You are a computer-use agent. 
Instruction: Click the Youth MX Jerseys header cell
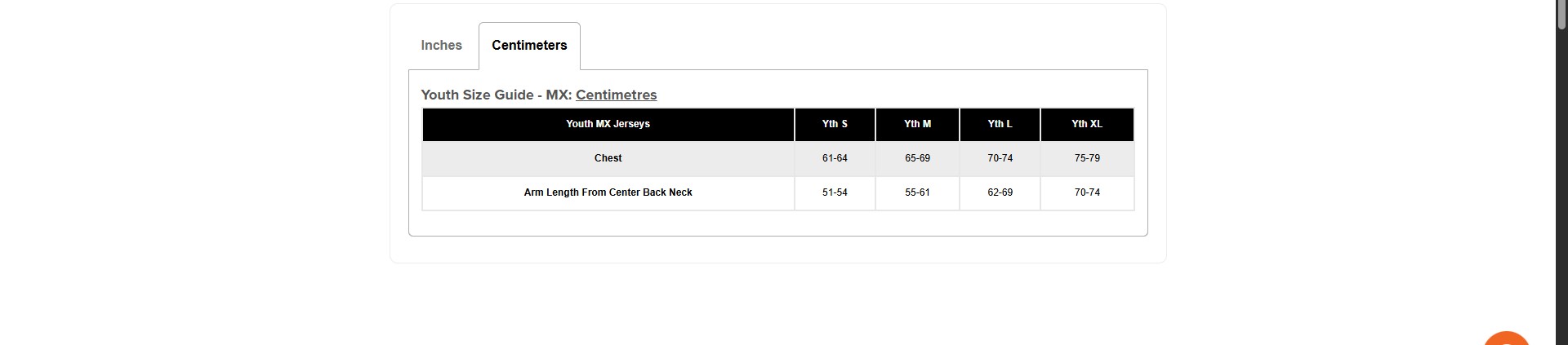608,124
